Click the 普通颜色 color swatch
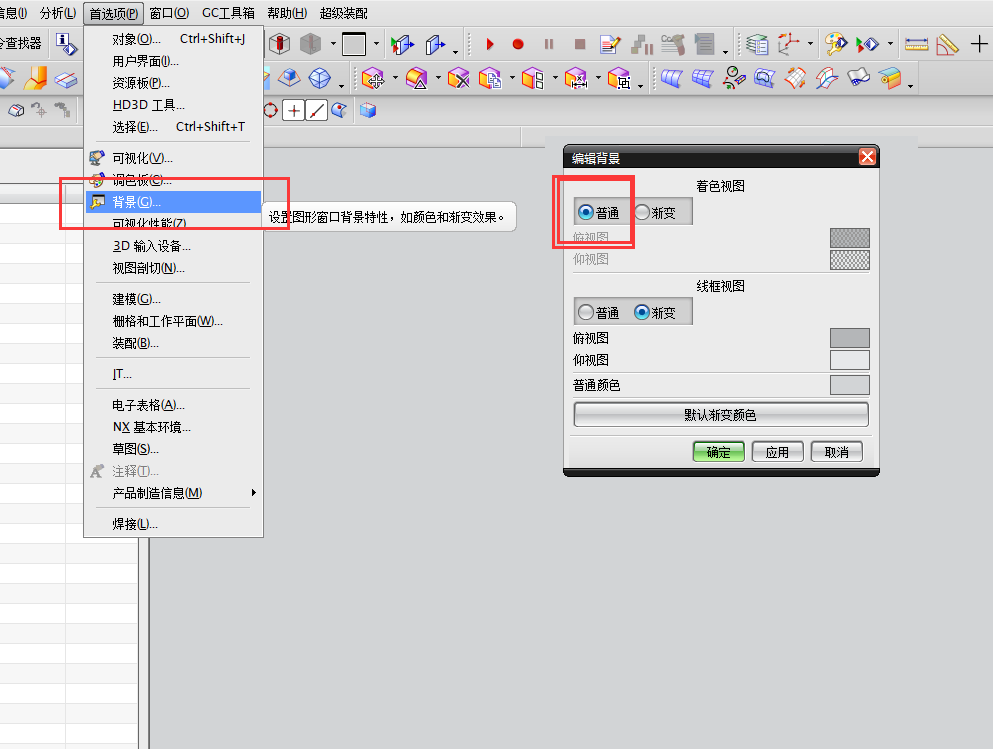 (849, 385)
